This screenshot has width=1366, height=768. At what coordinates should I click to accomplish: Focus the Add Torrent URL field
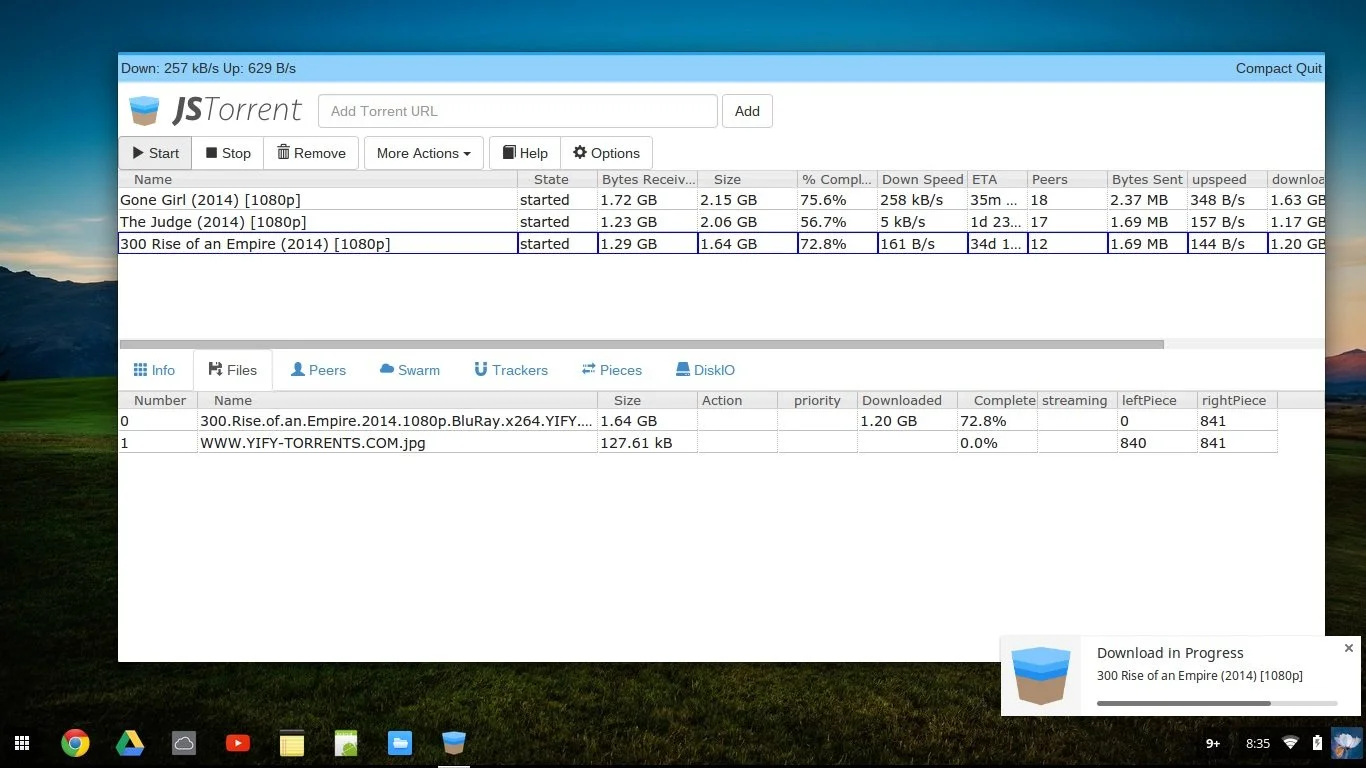[518, 111]
